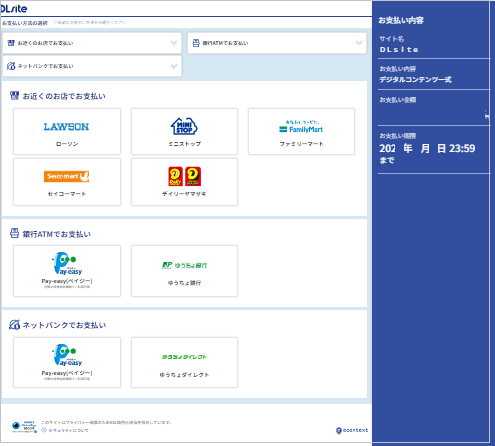
Task: Choose Pay-easy under the net bank section
Action: click(x=67, y=362)
